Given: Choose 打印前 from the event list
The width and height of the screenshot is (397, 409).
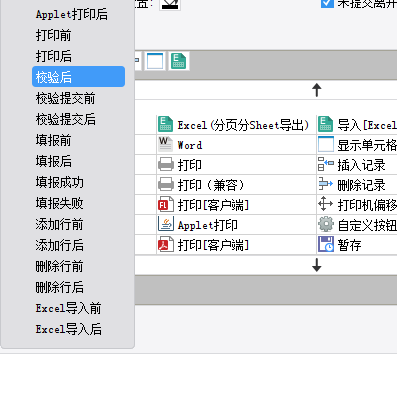Looking at the screenshot, I should click(x=54, y=35).
